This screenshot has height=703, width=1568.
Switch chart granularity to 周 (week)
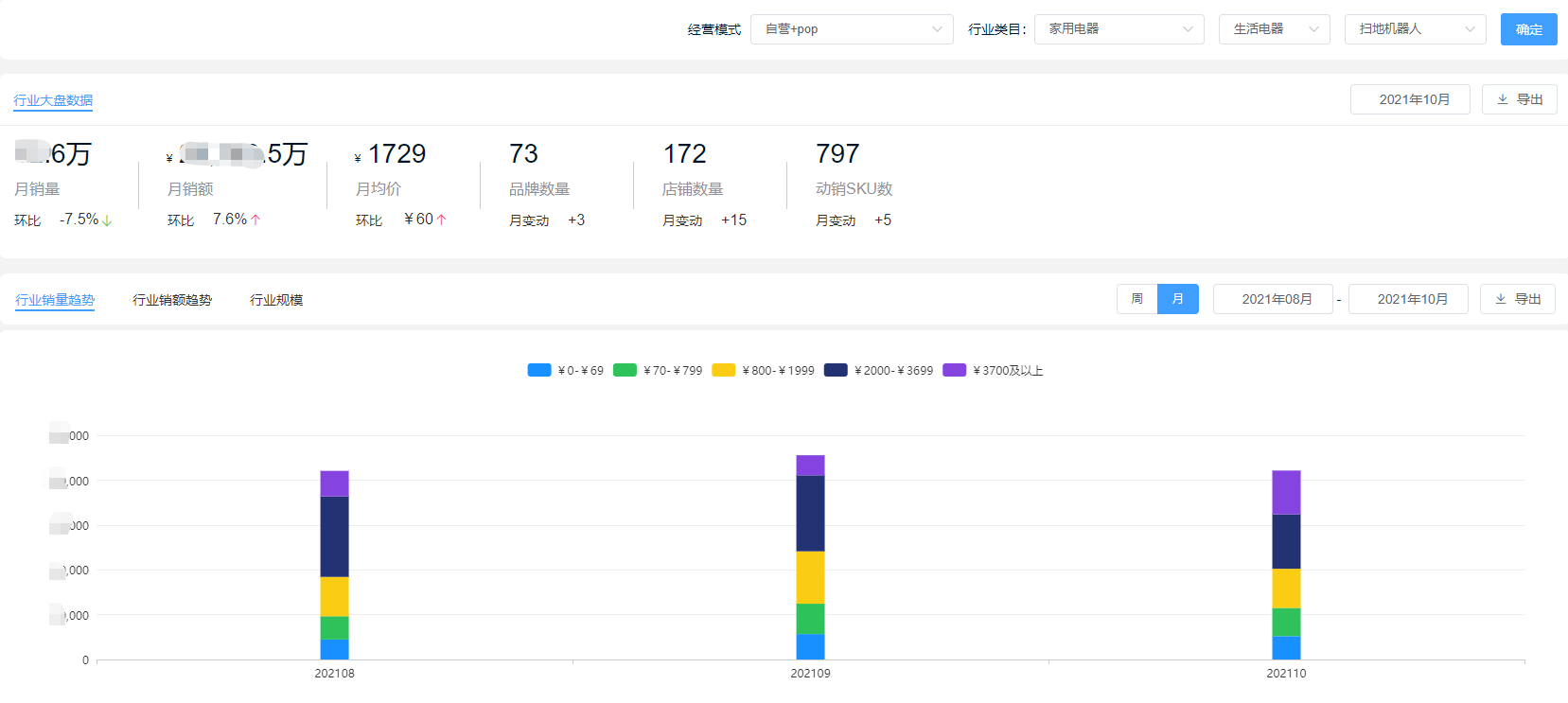pyautogui.click(x=1136, y=299)
